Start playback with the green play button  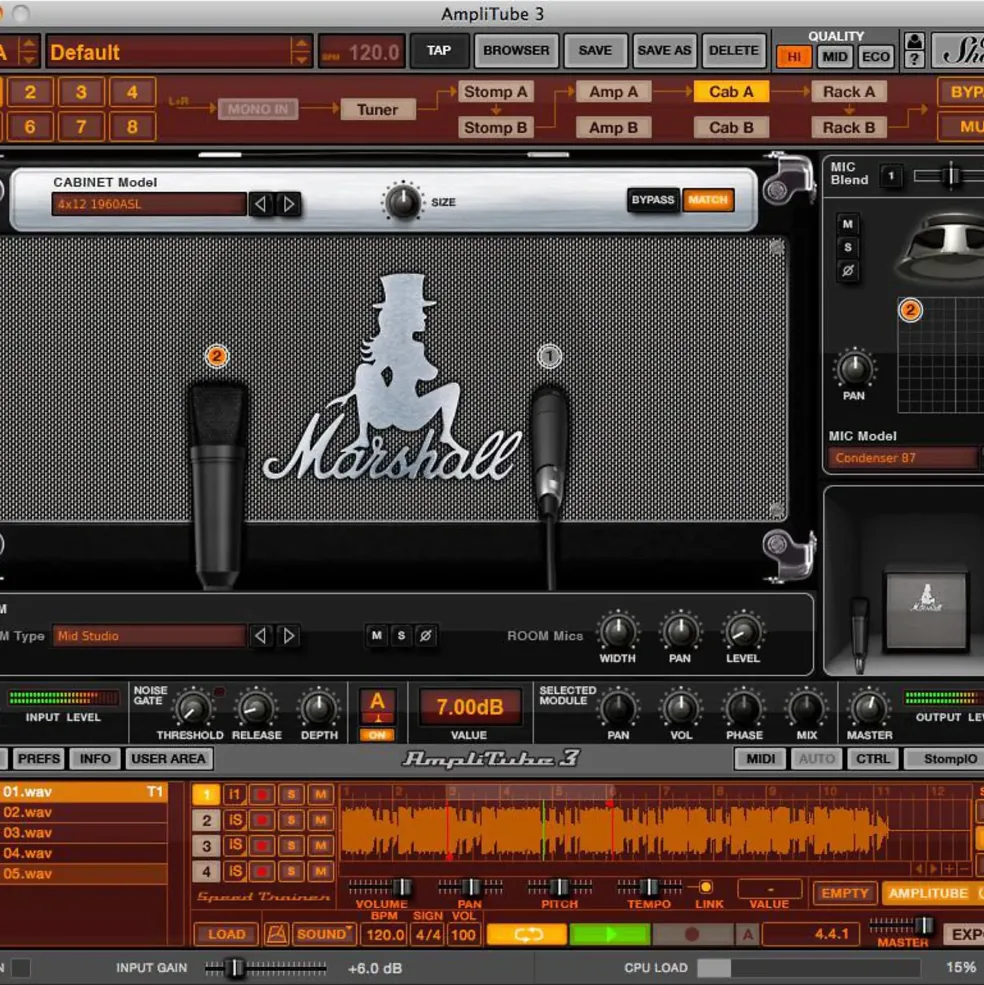click(609, 934)
